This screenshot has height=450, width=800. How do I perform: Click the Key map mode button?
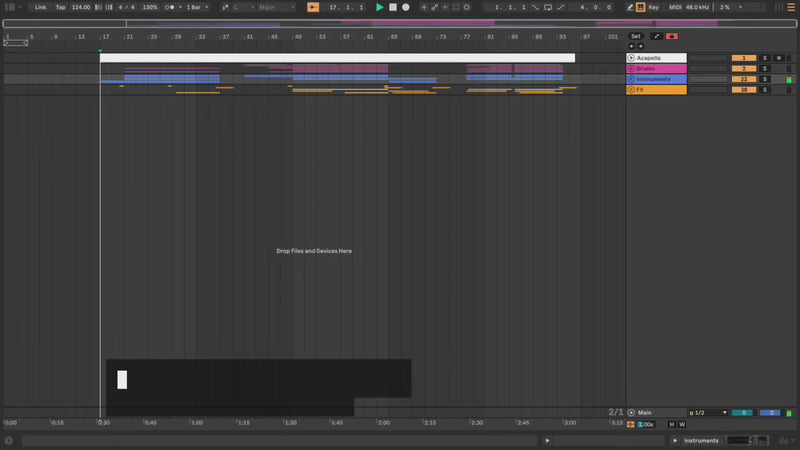click(x=653, y=7)
